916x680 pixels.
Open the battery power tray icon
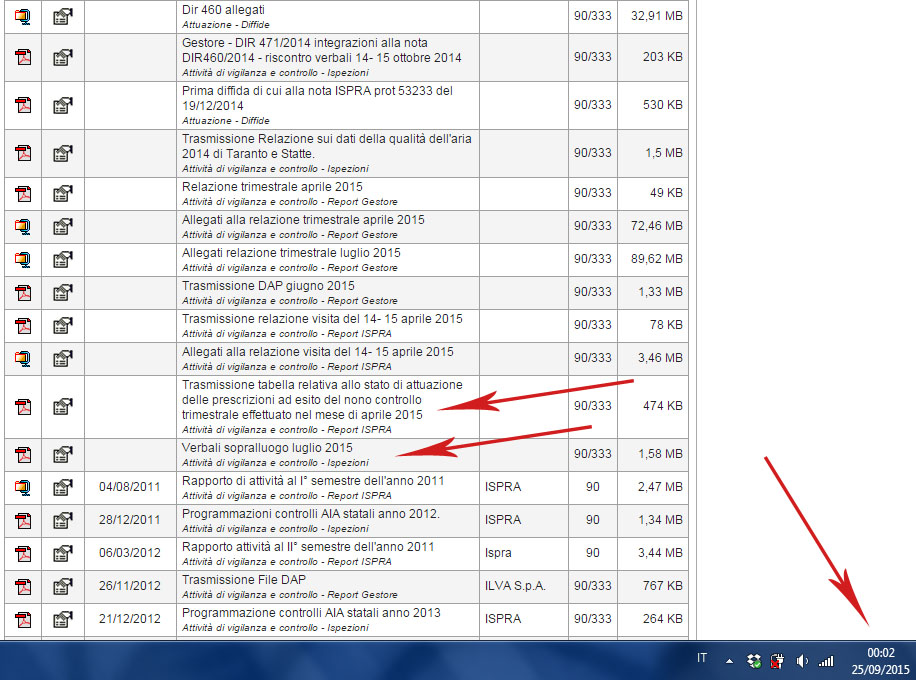click(x=778, y=661)
